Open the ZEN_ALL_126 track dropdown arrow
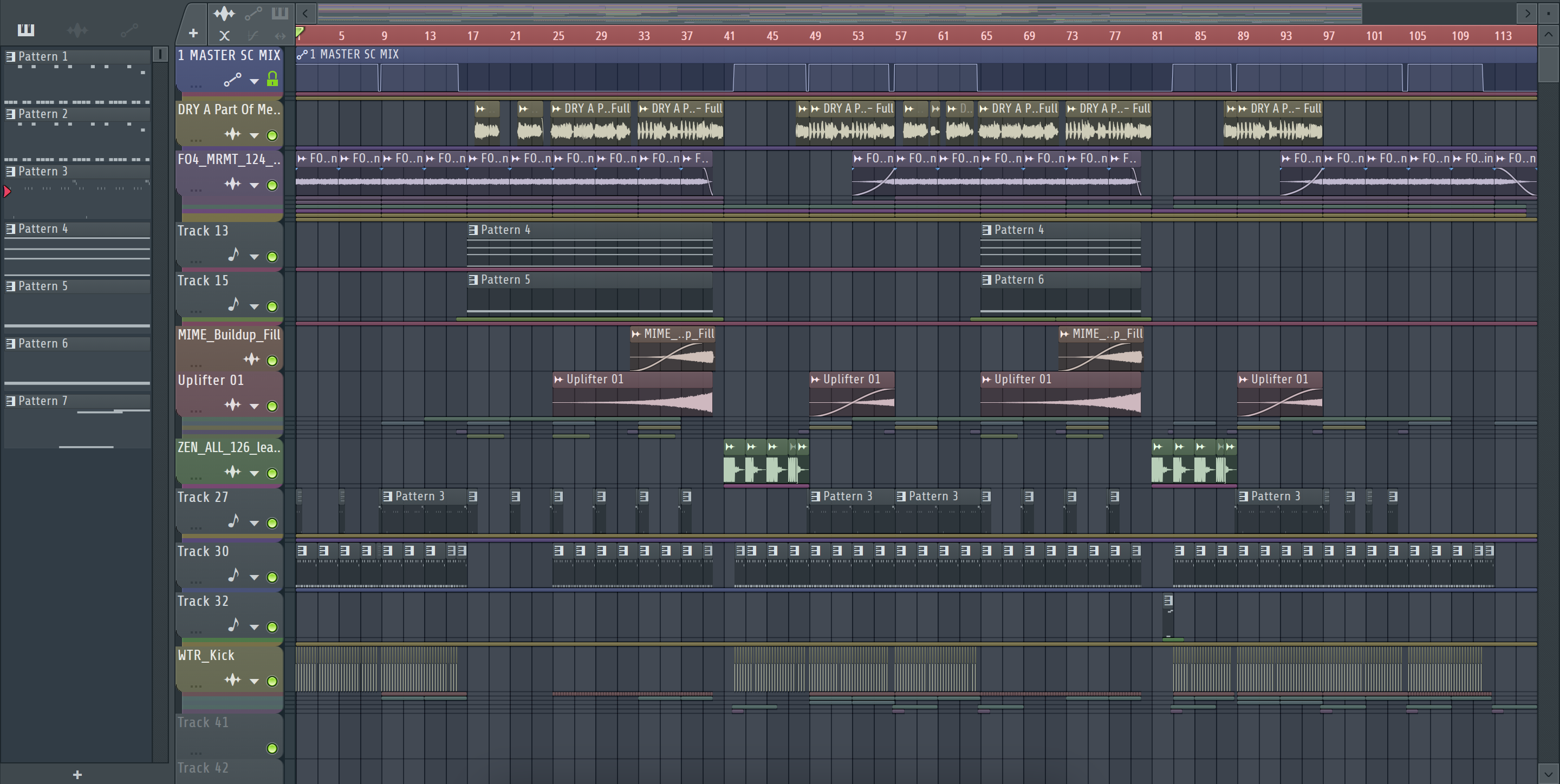The width and height of the screenshot is (1560, 784). pyautogui.click(x=255, y=473)
